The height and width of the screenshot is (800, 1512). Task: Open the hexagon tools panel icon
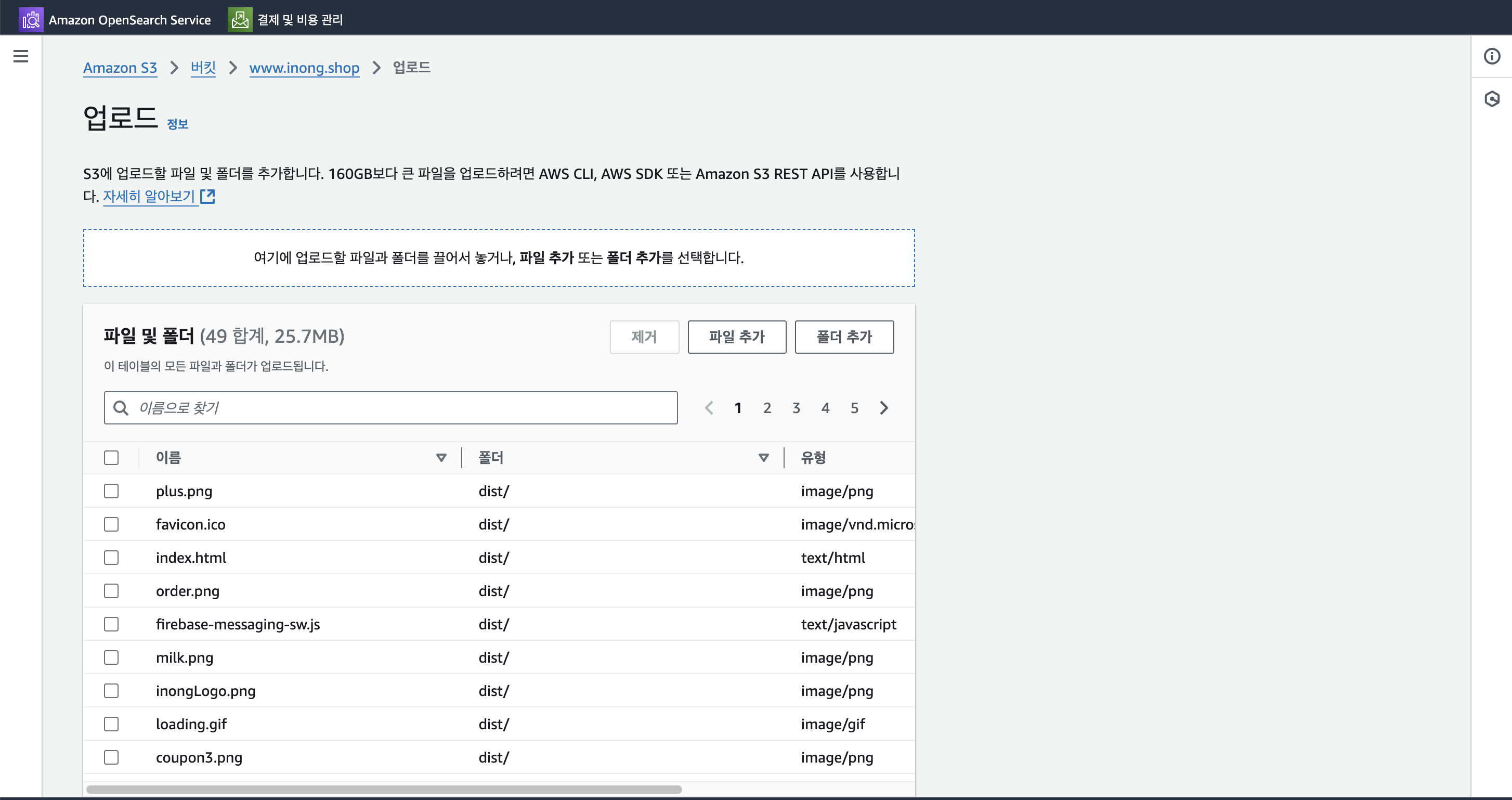click(x=1491, y=99)
